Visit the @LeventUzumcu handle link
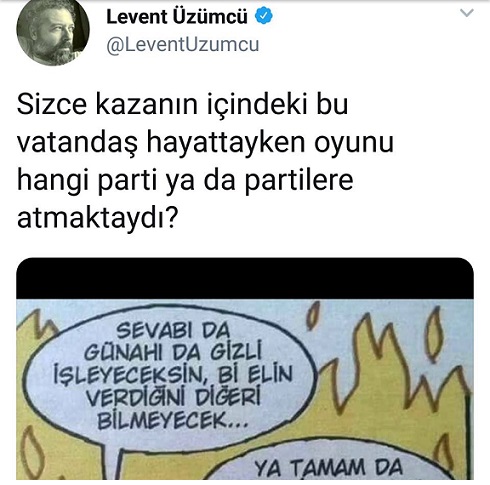 coord(183,45)
